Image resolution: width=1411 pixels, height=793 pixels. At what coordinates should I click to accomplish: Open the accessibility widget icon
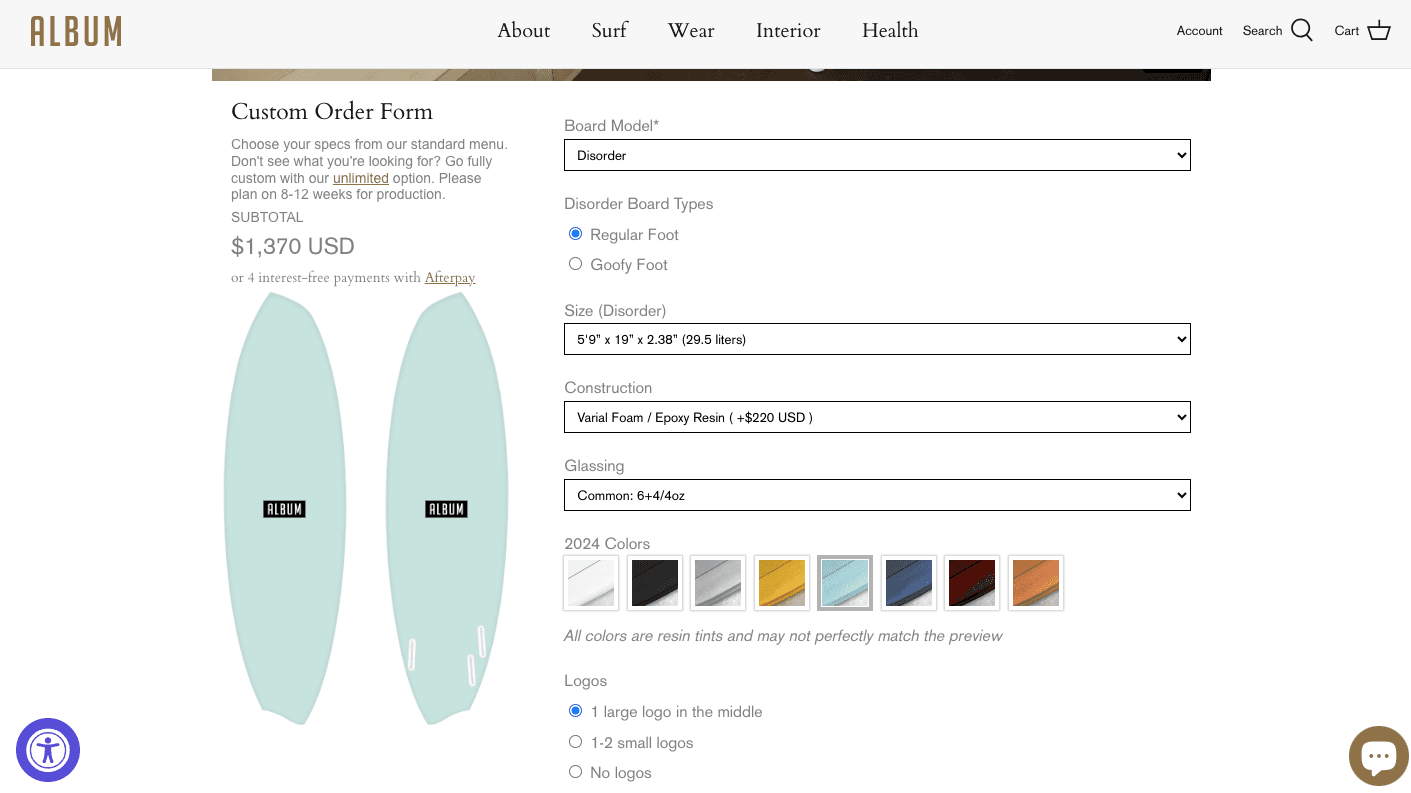(48, 750)
